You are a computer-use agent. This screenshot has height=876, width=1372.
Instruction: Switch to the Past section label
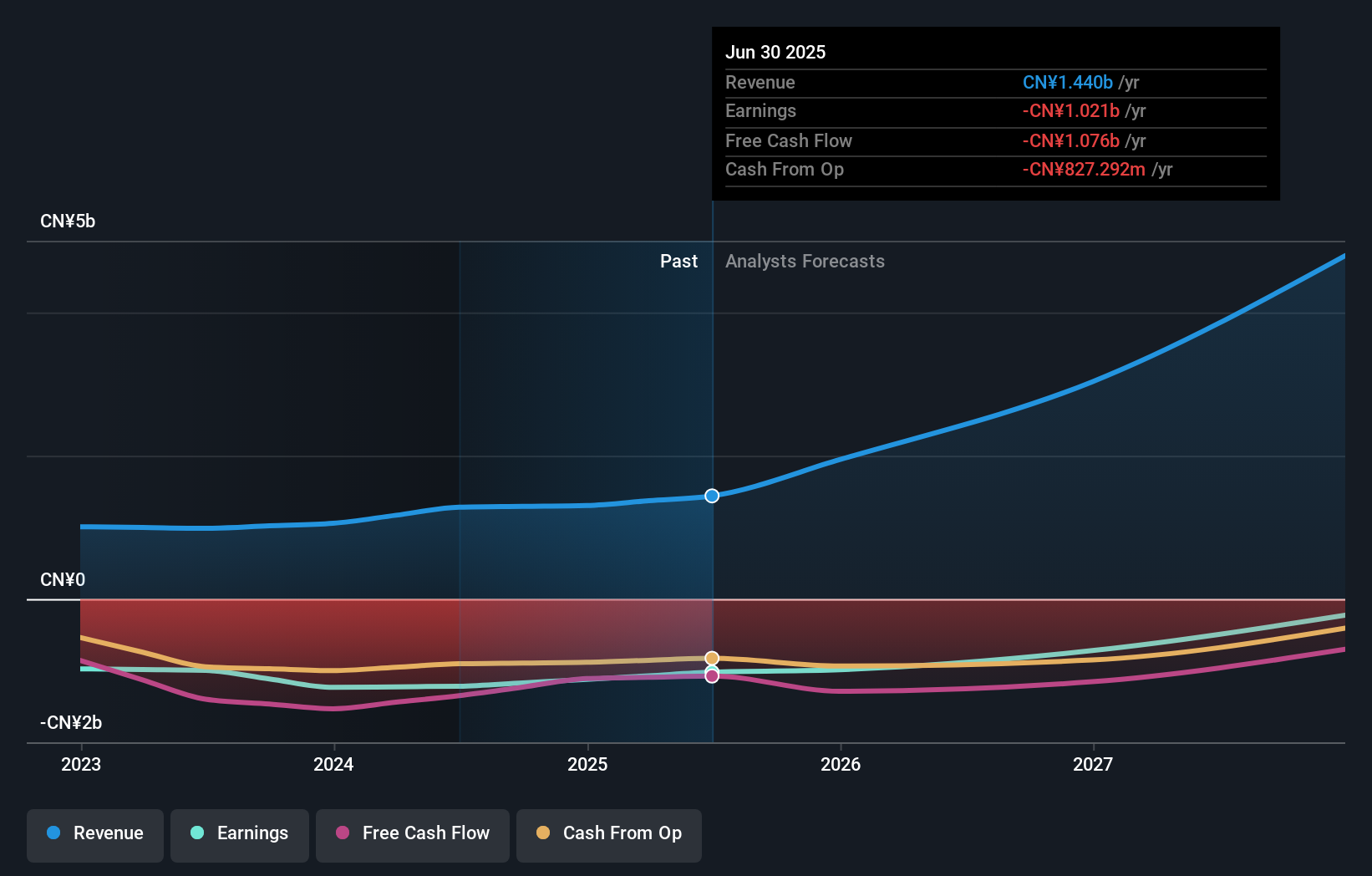point(678,261)
